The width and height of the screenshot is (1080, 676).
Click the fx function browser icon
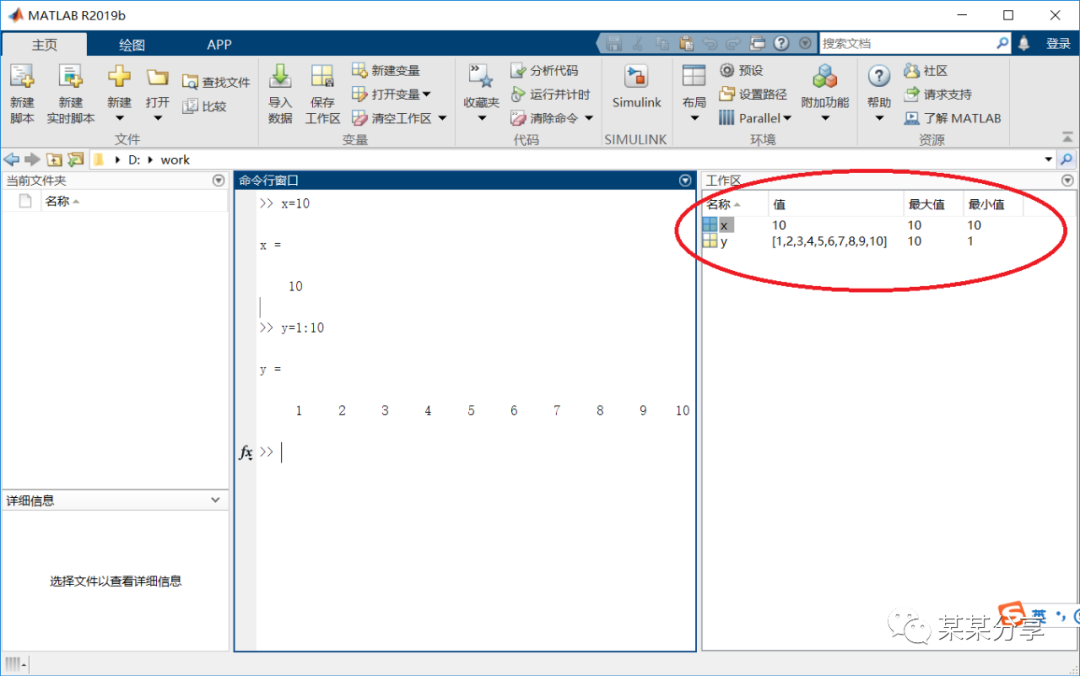(246, 453)
